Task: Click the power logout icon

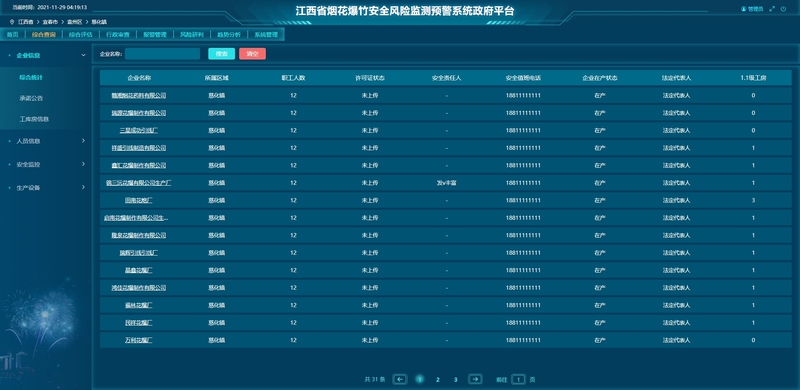Action: click(783, 9)
